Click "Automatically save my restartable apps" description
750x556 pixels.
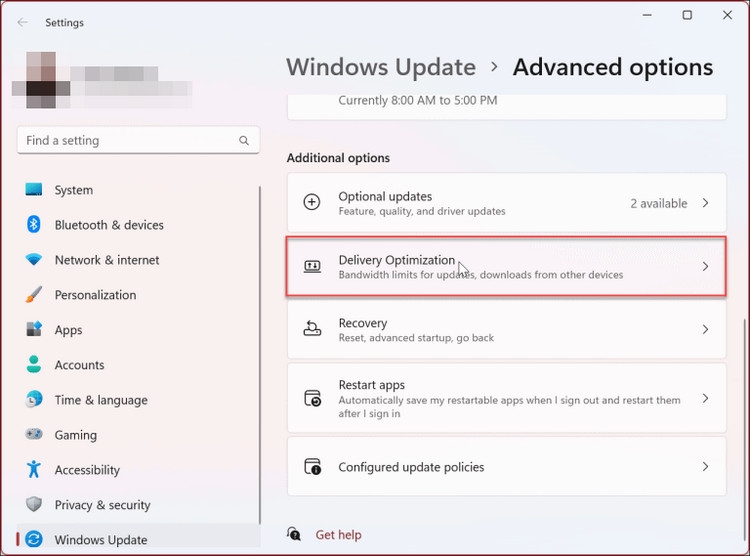click(509, 407)
